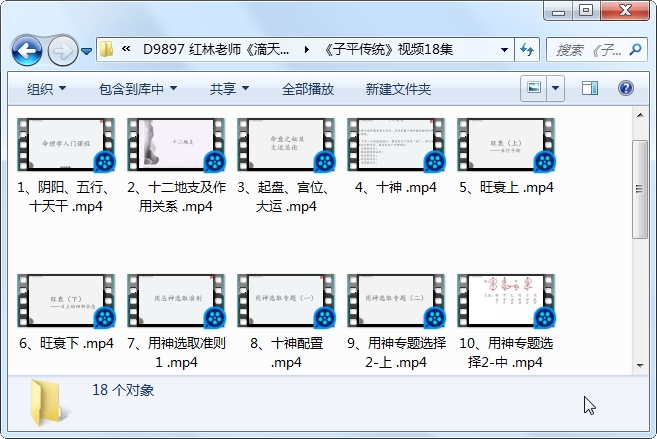Click the file name 7、用神选取准则1 .mp4
Viewport: 657px width, 439px height.
tap(176, 353)
